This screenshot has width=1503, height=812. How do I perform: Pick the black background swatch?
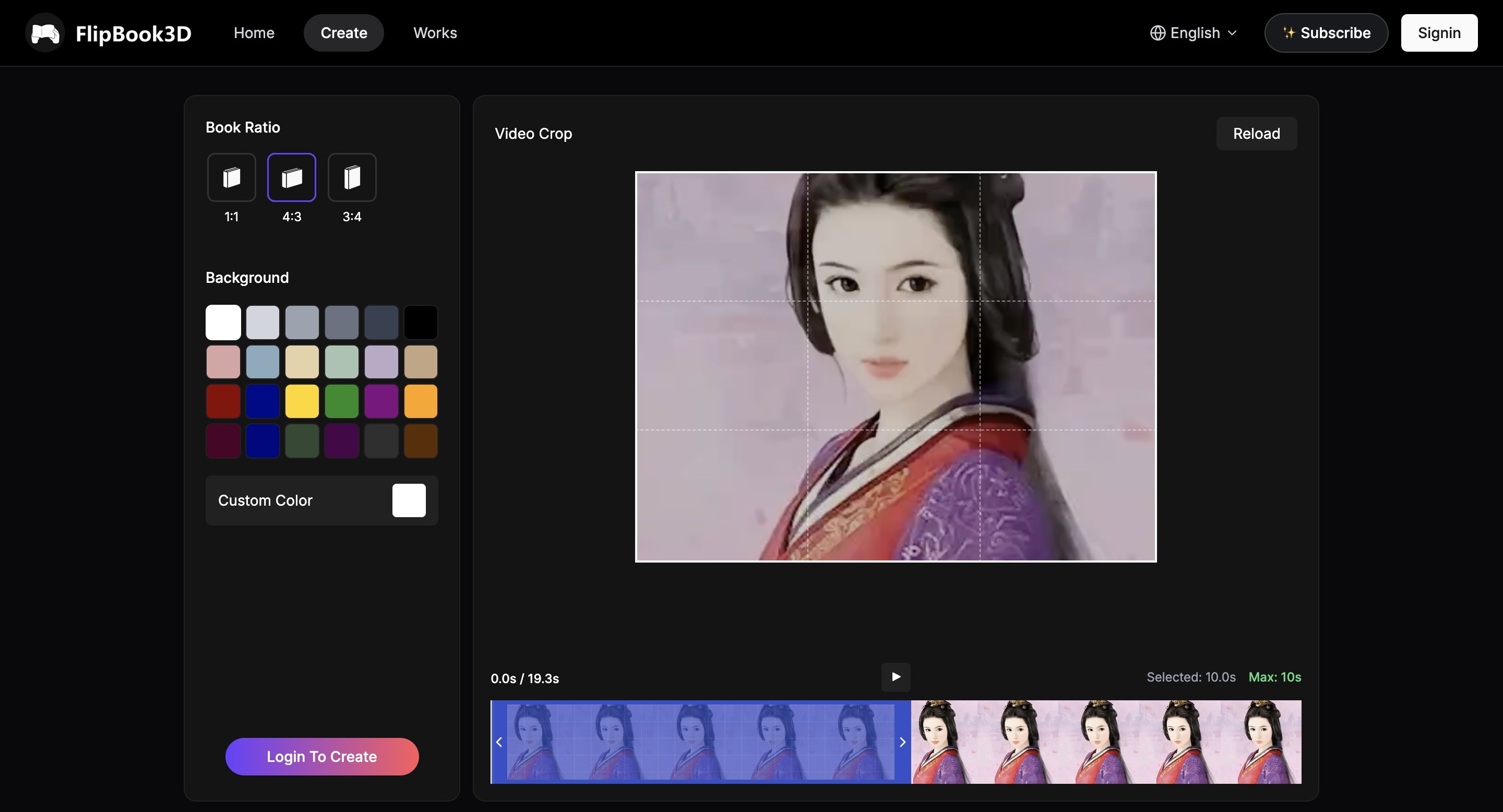[x=420, y=322]
